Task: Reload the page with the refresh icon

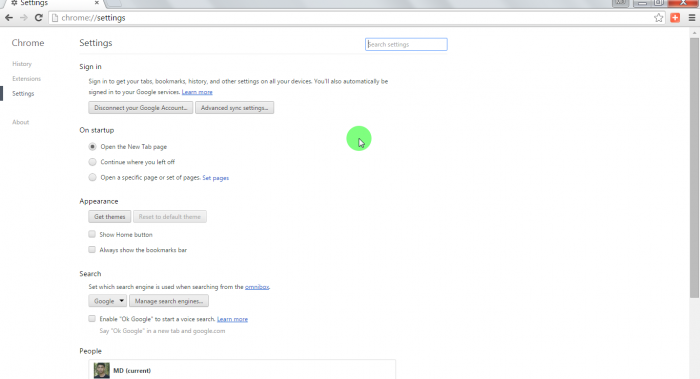Action: point(38,18)
